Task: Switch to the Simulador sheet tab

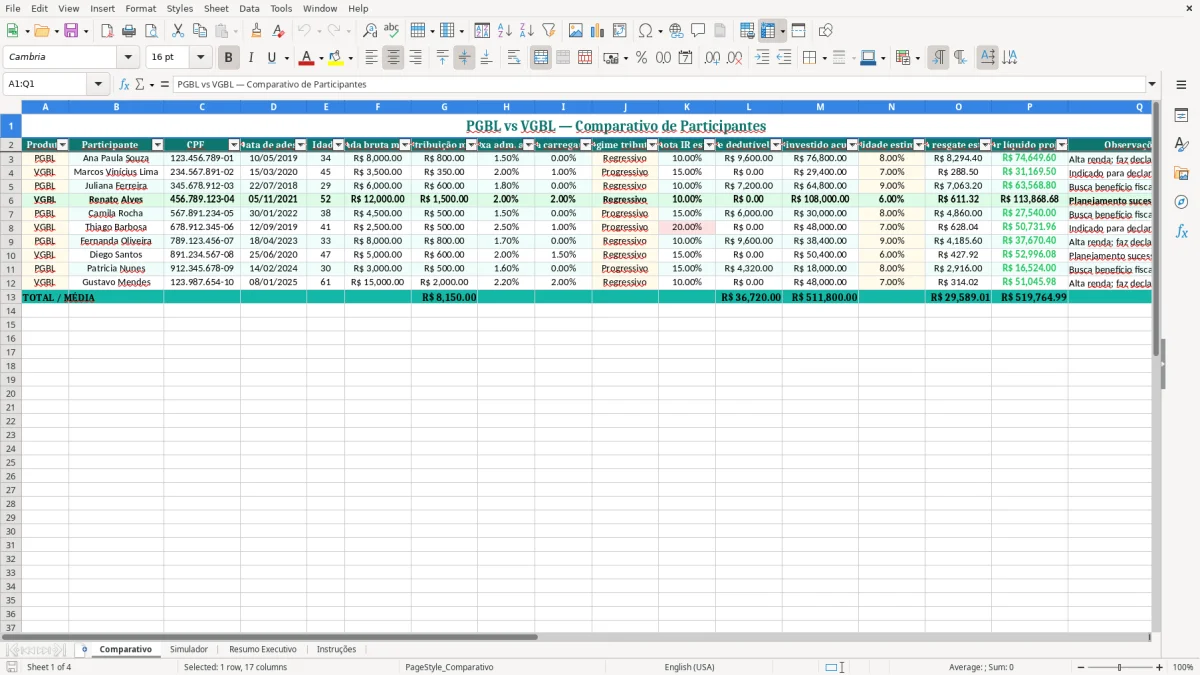Action: (189, 649)
